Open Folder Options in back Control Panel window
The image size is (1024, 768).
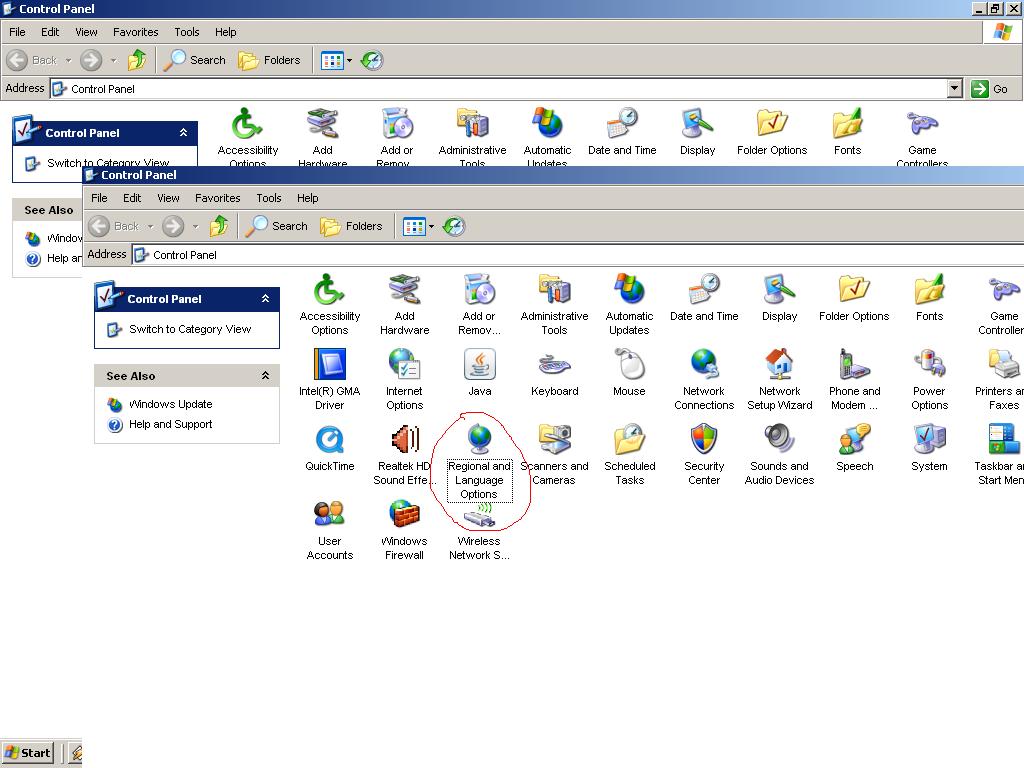pos(772,133)
